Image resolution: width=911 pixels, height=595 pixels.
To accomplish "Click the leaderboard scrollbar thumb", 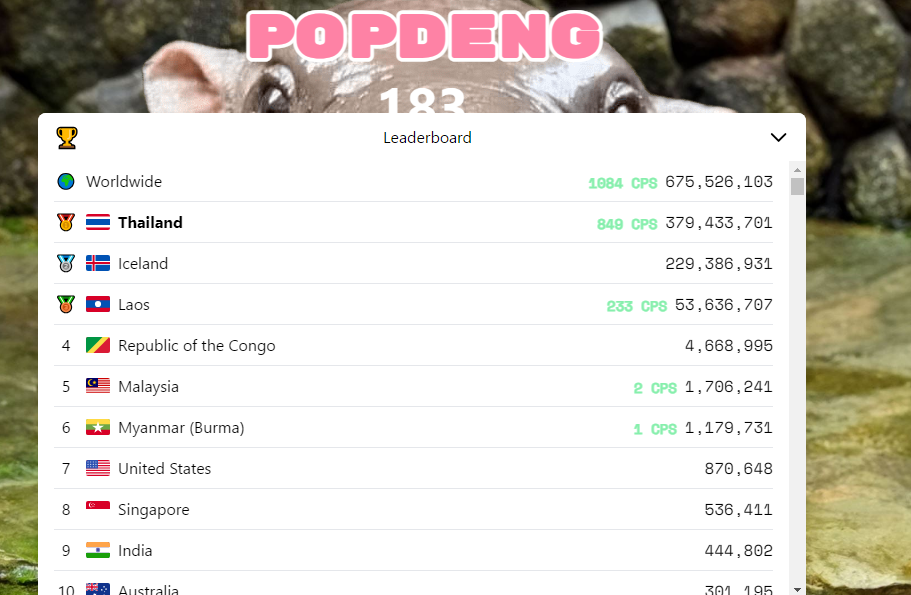I will point(797,187).
